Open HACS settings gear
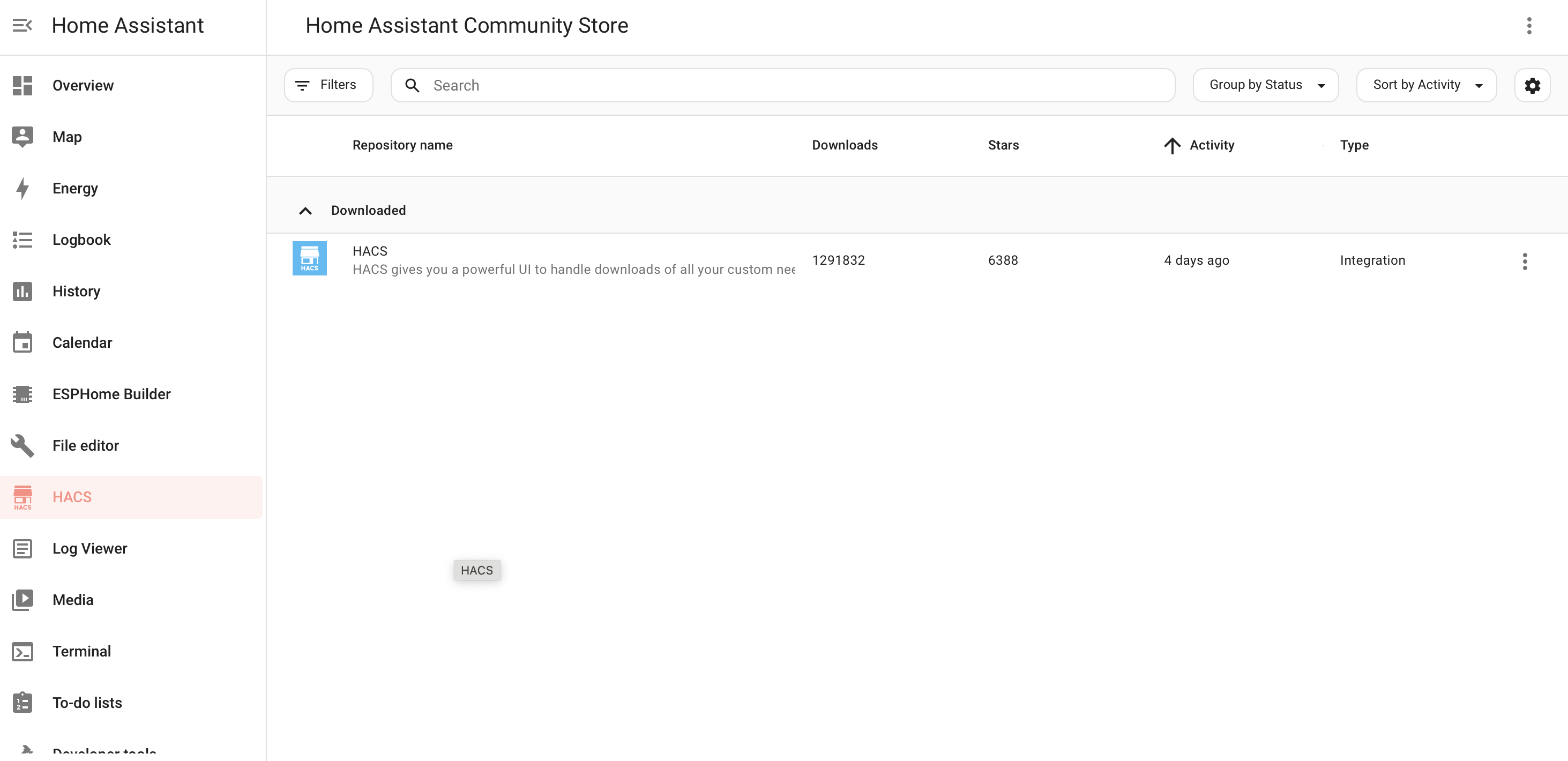Screen dimensions: 1568x761 tap(1533, 85)
